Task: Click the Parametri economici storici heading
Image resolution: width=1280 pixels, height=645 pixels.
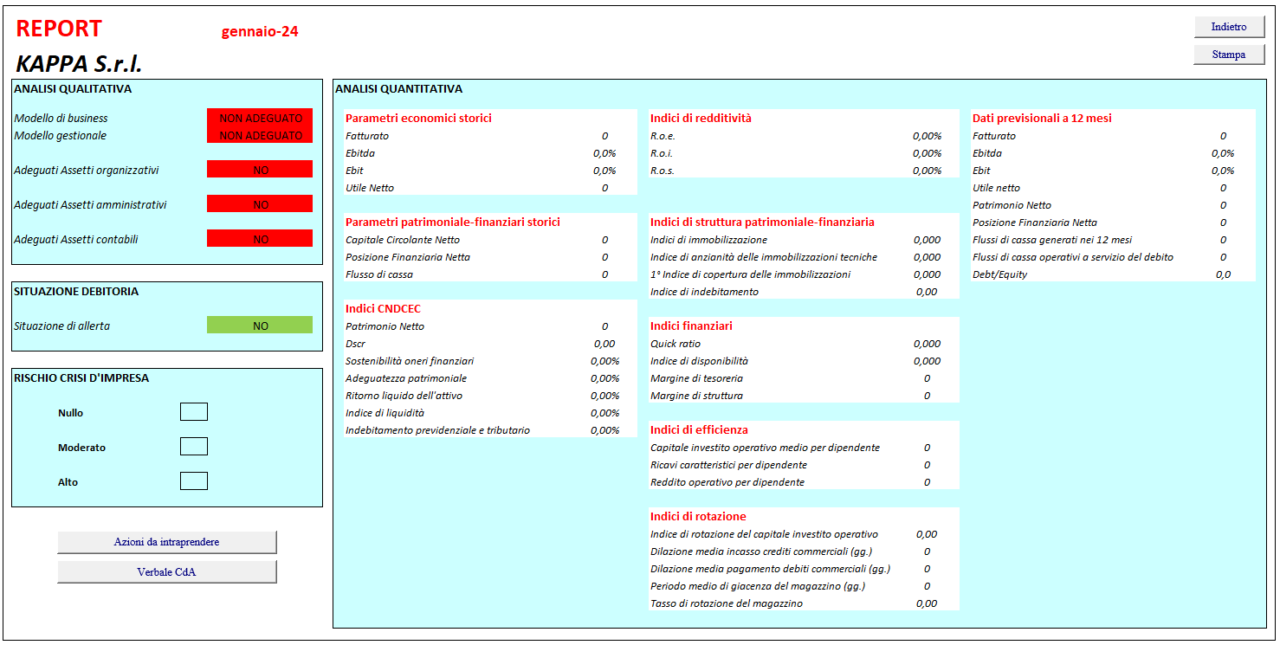Action: (418, 118)
